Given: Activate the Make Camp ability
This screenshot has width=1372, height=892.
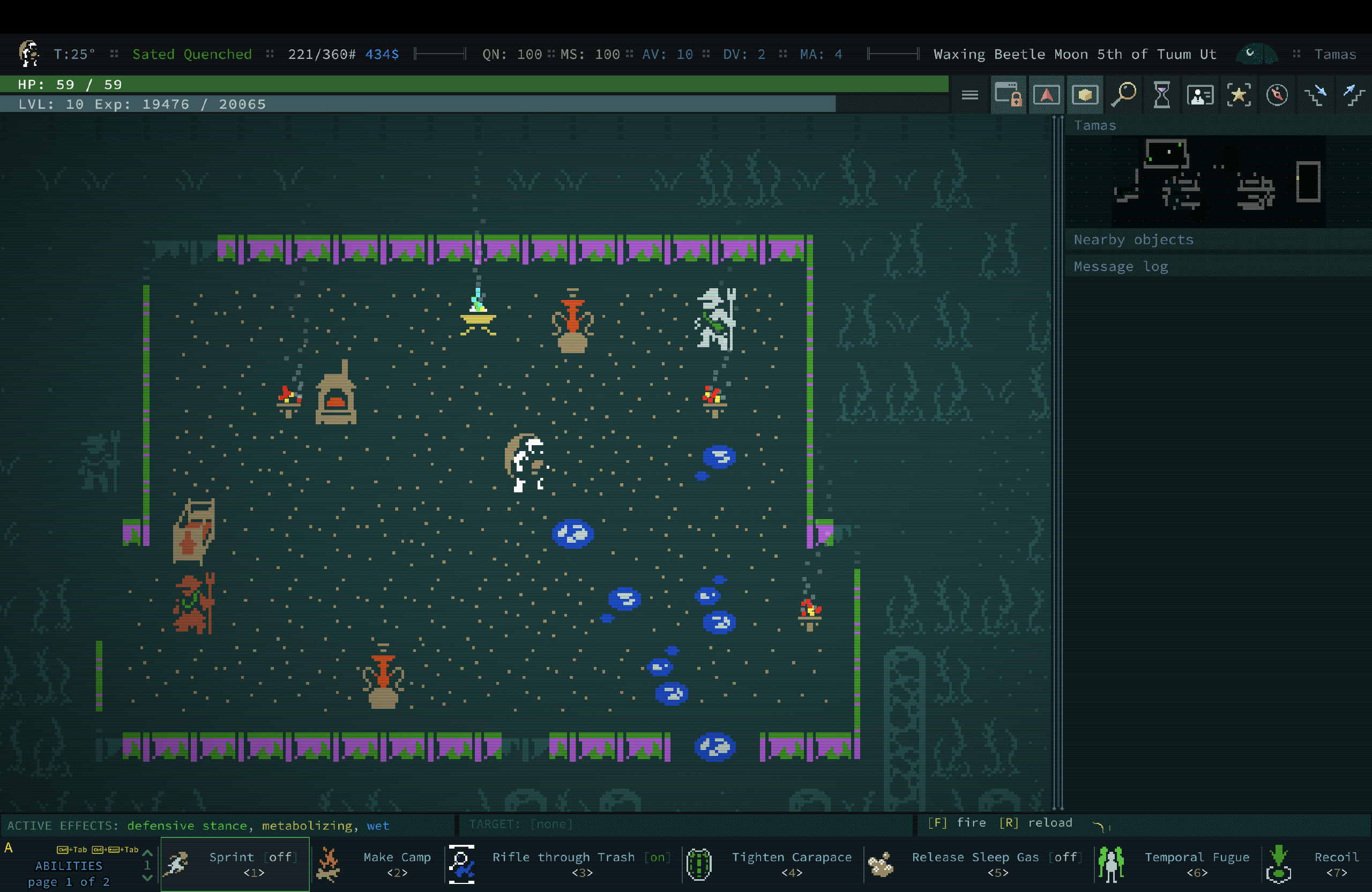Looking at the screenshot, I should tap(397, 864).
